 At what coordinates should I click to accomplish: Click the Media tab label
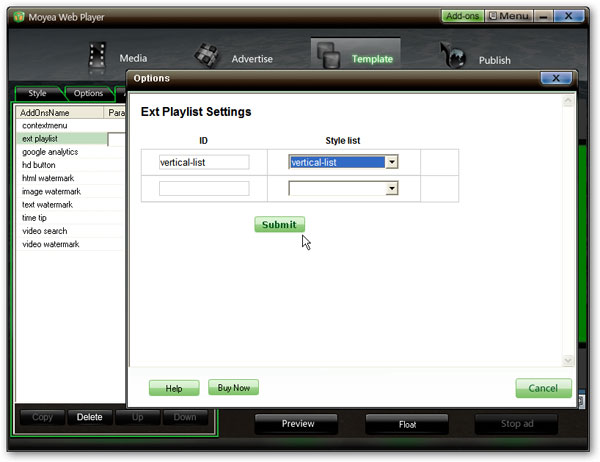133,58
